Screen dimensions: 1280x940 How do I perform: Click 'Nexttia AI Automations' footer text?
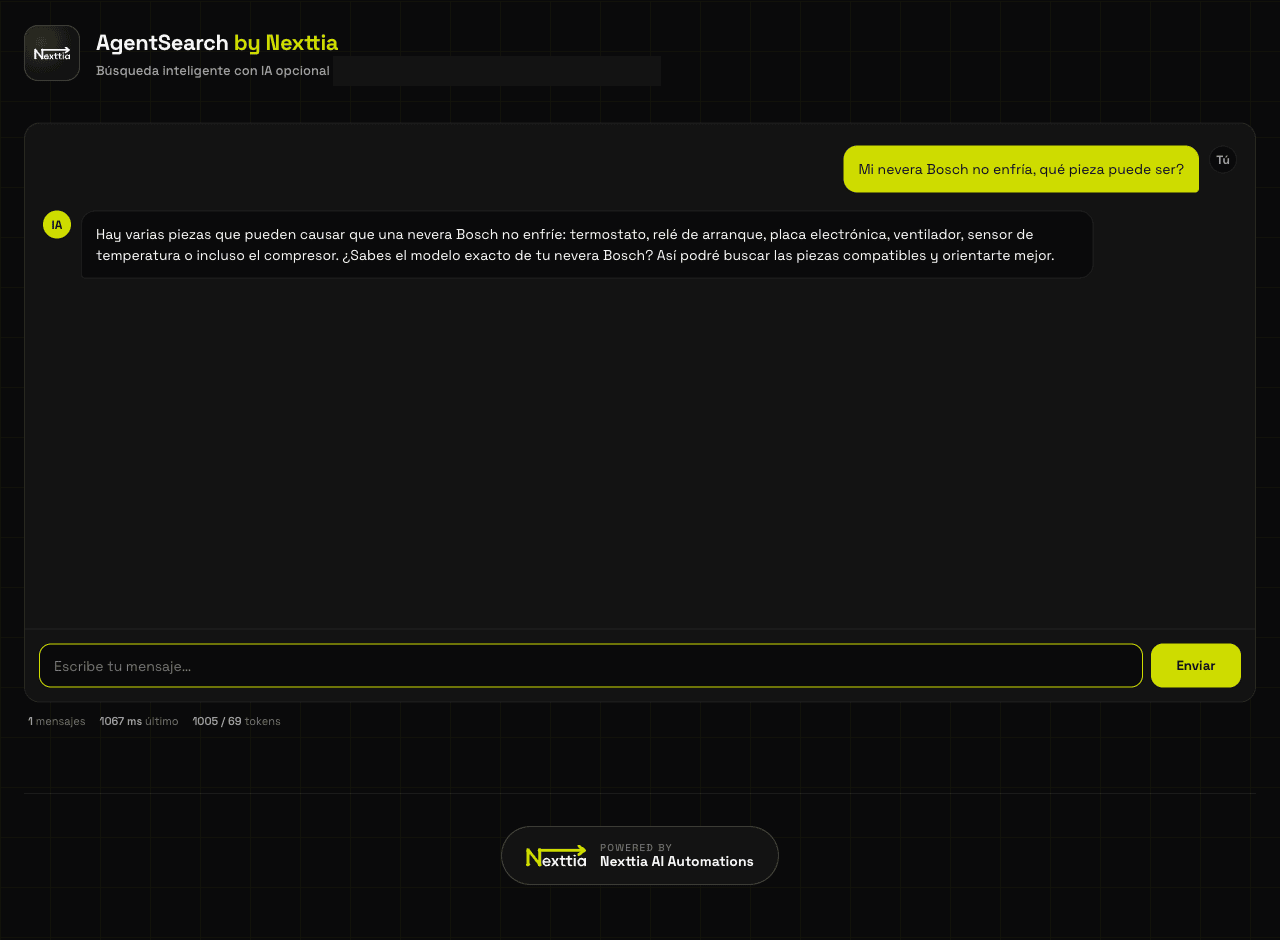point(677,862)
